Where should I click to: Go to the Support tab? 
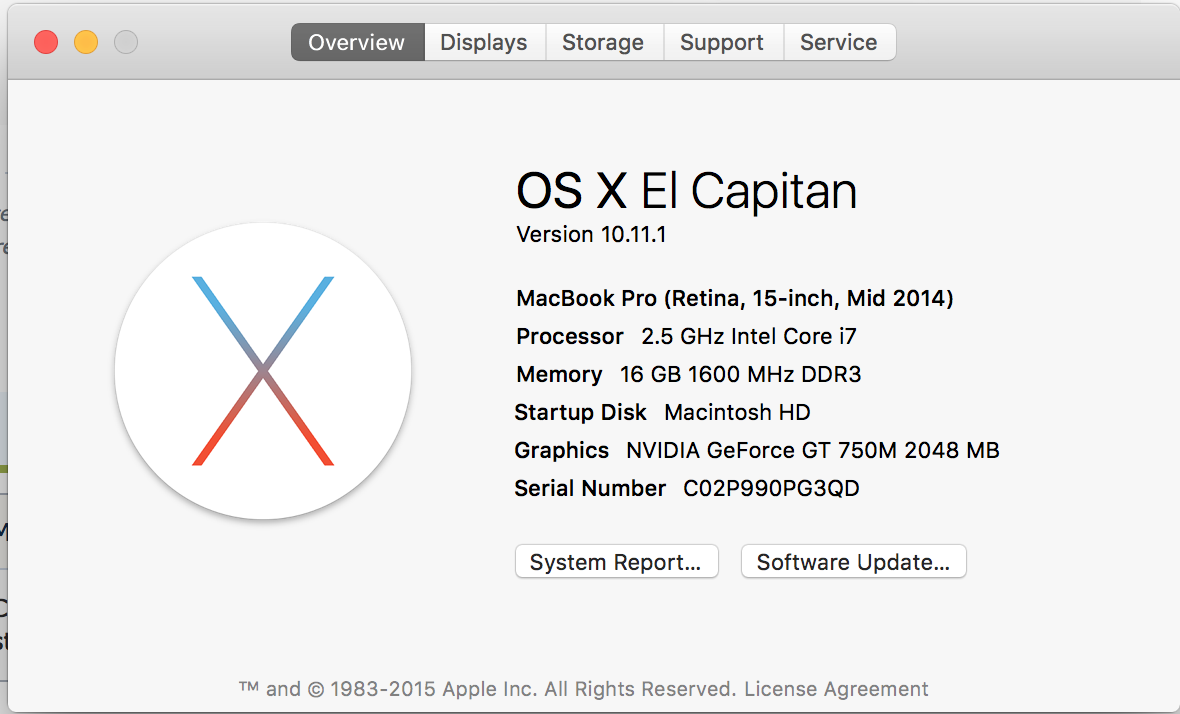click(722, 42)
